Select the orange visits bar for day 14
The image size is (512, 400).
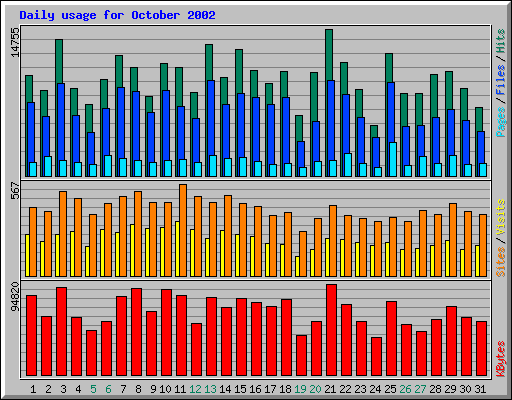click(x=228, y=236)
